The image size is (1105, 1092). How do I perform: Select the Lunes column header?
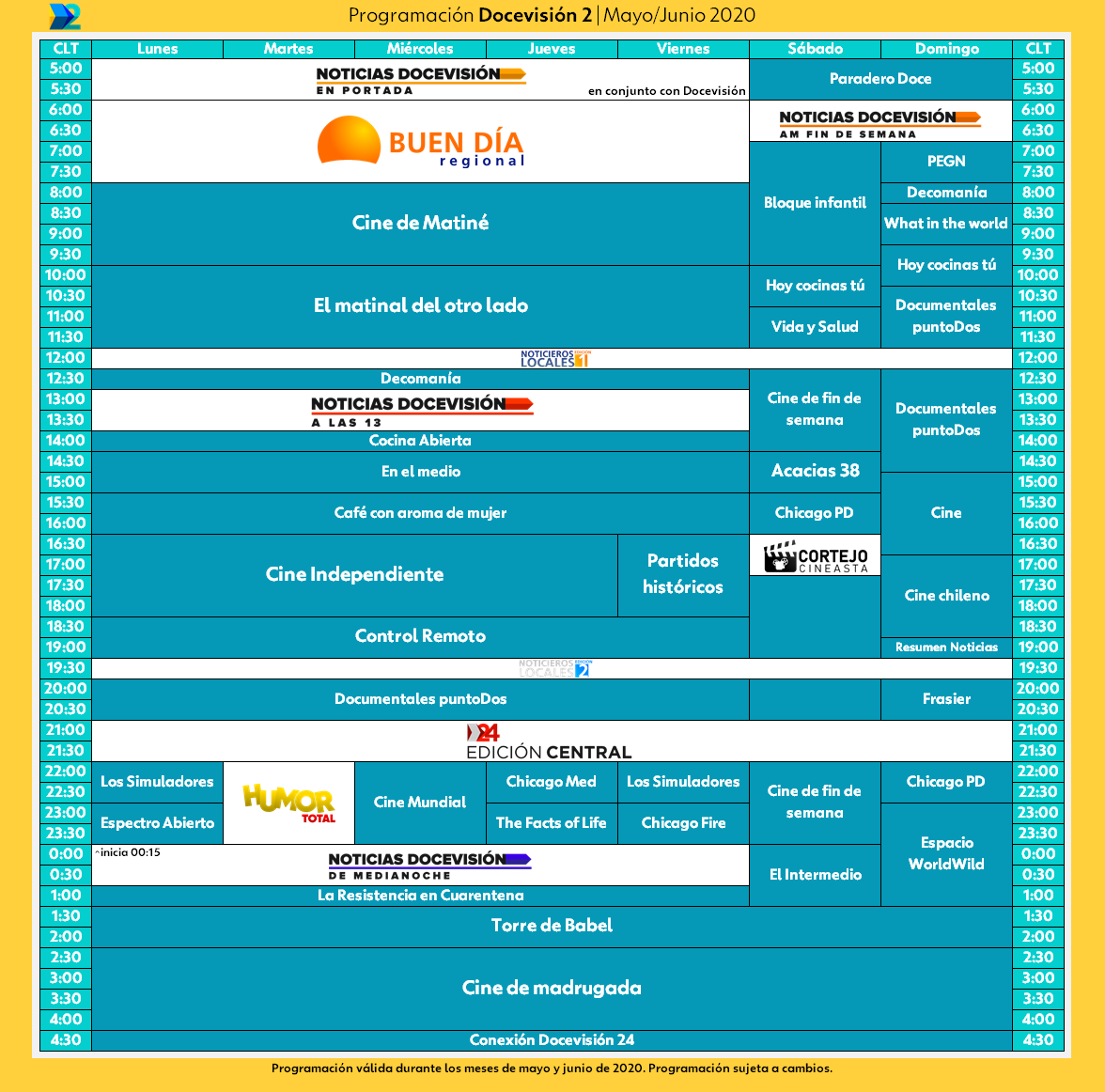(157, 49)
